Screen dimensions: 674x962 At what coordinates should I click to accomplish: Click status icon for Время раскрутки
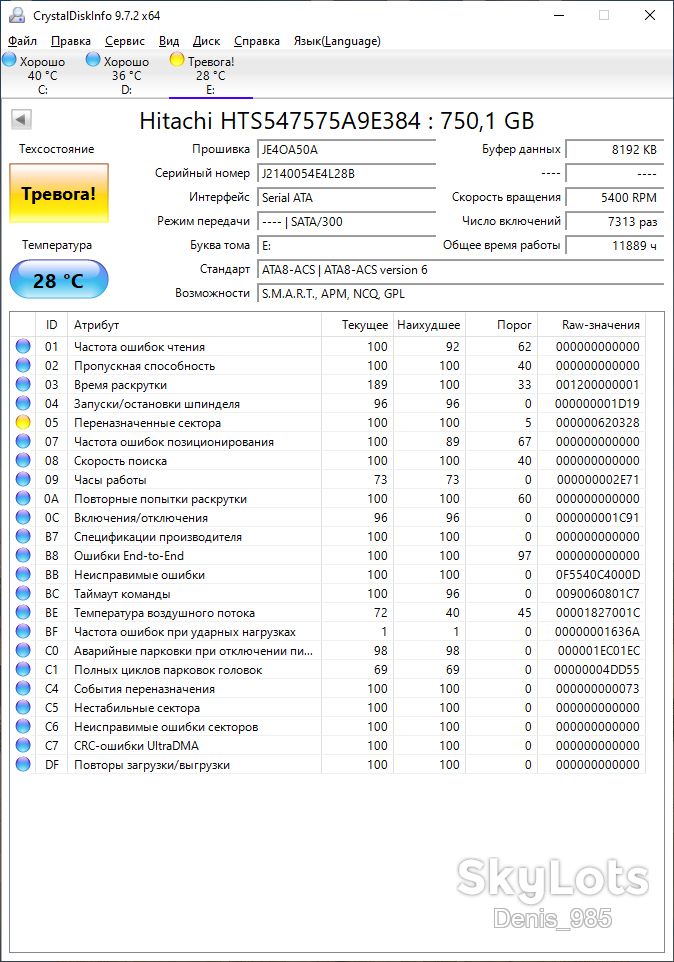pos(23,384)
